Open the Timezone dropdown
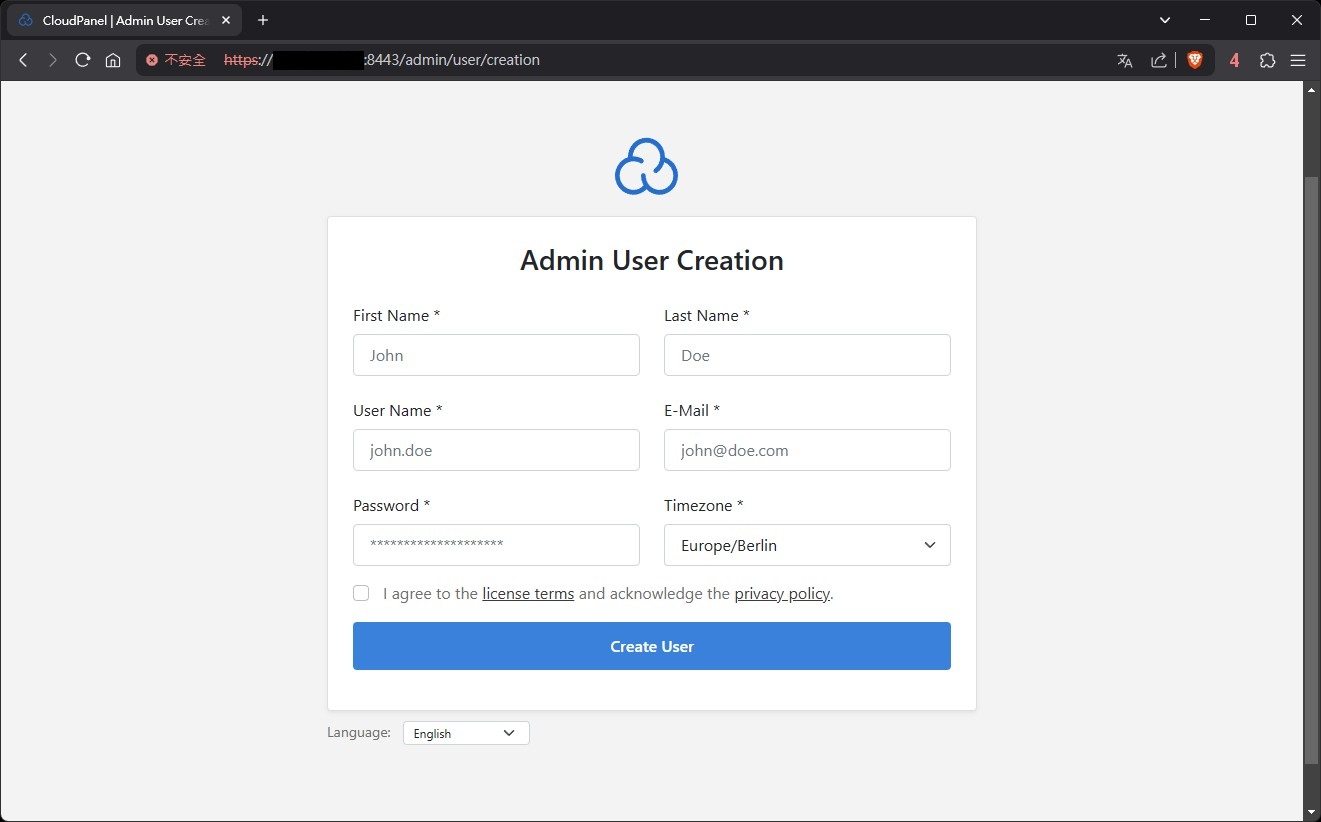Image resolution: width=1321 pixels, height=822 pixels. click(x=807, y=545)
